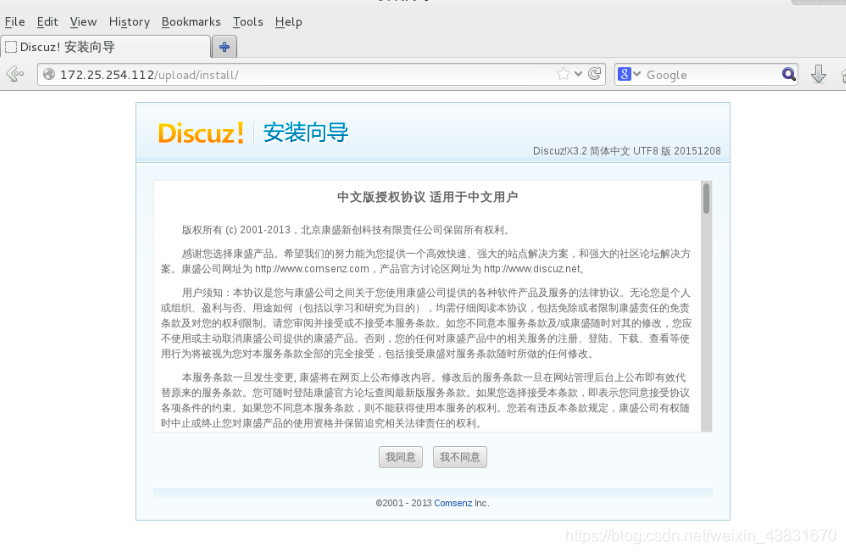Click the 版权所有 (c) 2001-2013 line
The height and width of the screenshot is (554, 846).
[x=346, y=230]
